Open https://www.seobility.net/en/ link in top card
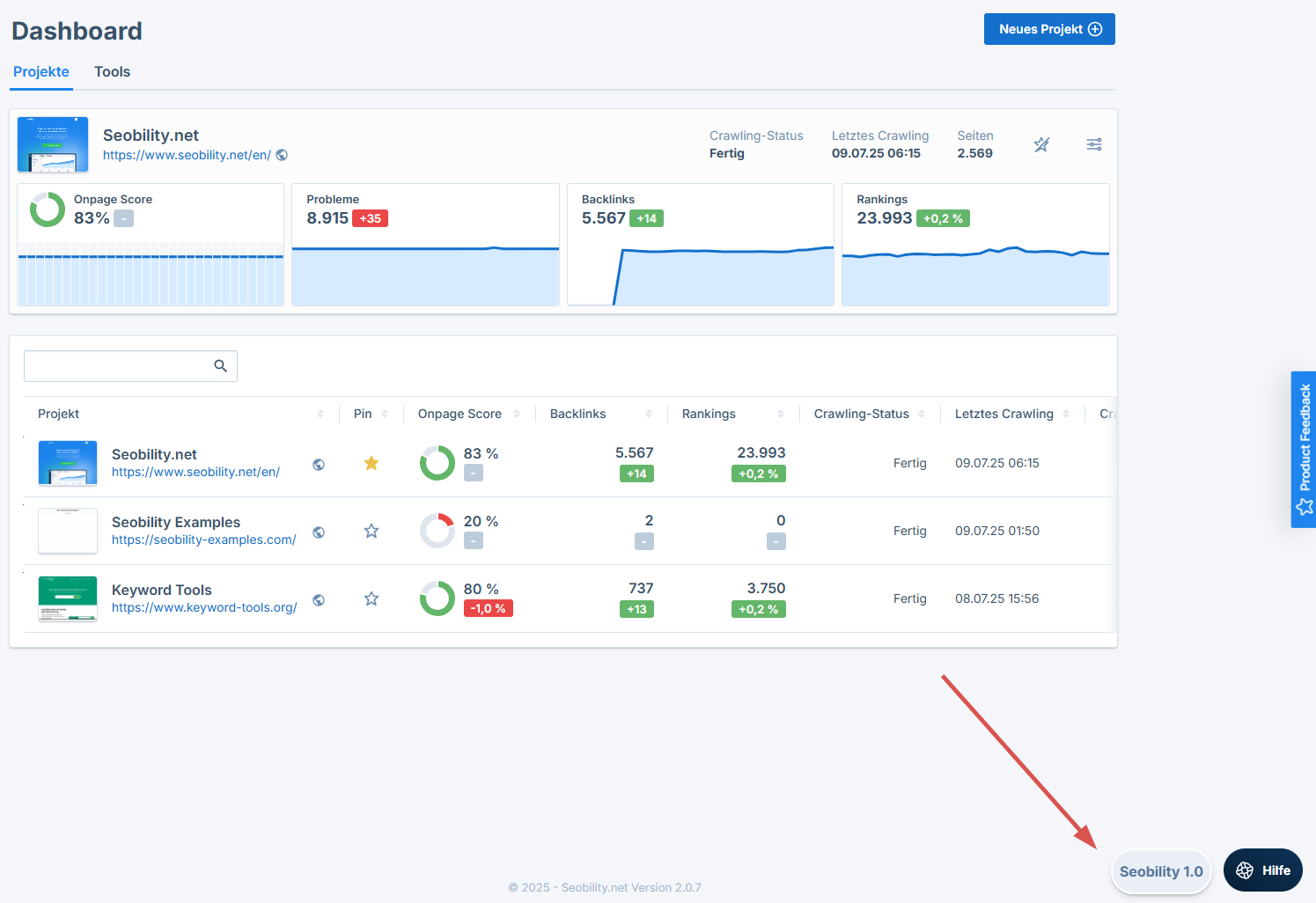This screenshot has width=1316, height=903. pyautogui.click(x=187, y=155)
